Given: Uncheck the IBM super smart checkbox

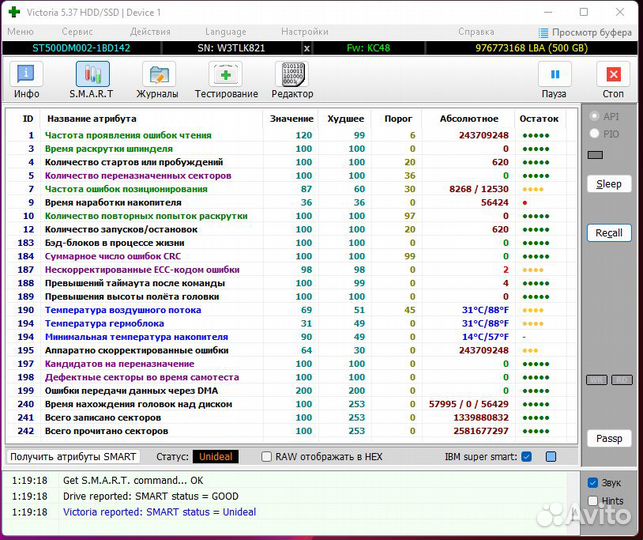Looking at the screenshot, I should point(526,457).
